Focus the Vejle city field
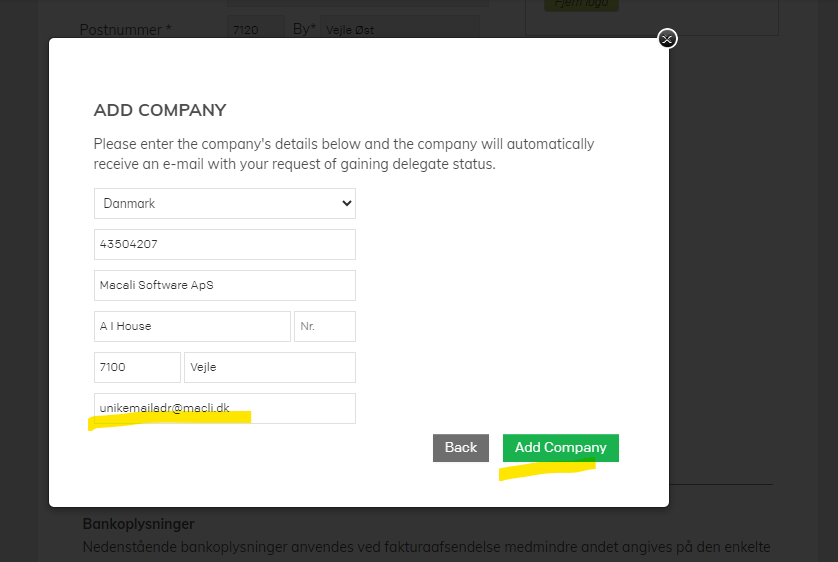The height and width of the screenshot is (562, 838). [x=270, y=367]
